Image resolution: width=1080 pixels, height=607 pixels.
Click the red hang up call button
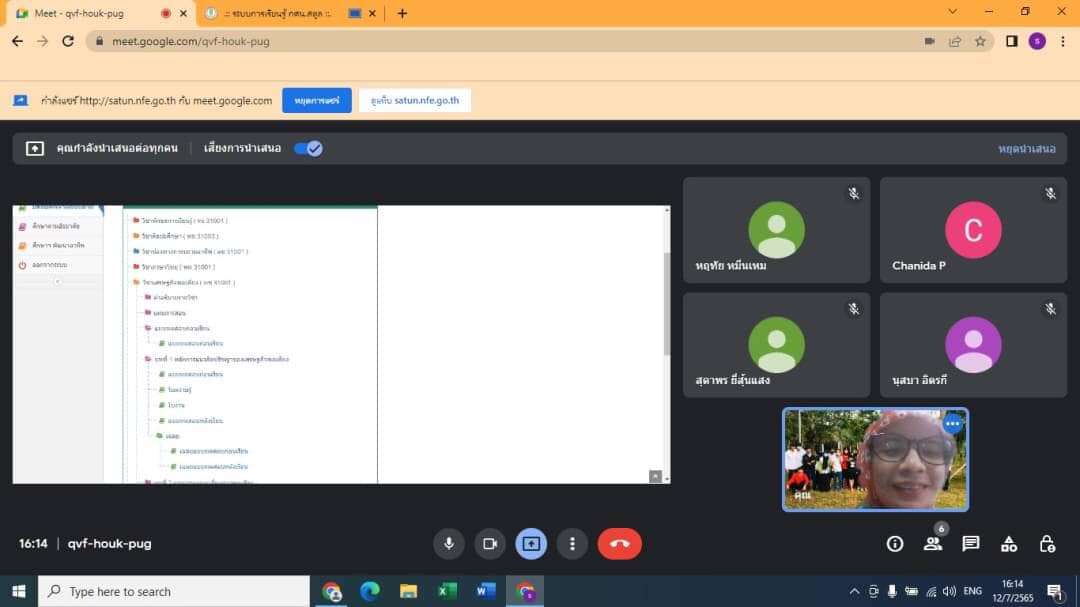pyautogui.click(x=619, y=544)
